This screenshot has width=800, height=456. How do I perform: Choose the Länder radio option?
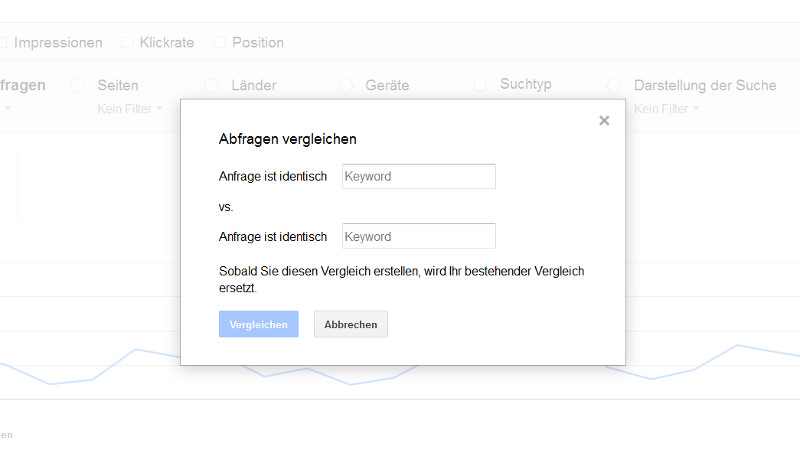pos(211,86)
